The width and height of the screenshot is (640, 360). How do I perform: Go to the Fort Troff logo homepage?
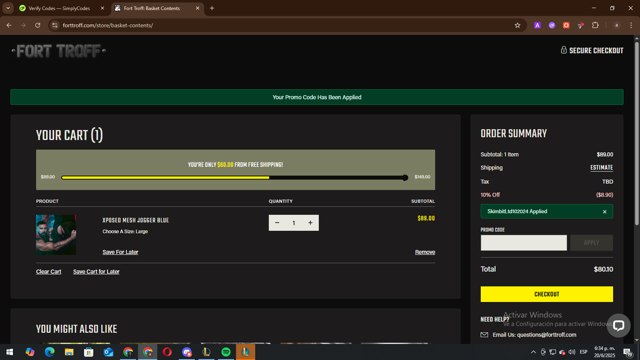pyautogui.click(x=59, y=51)
